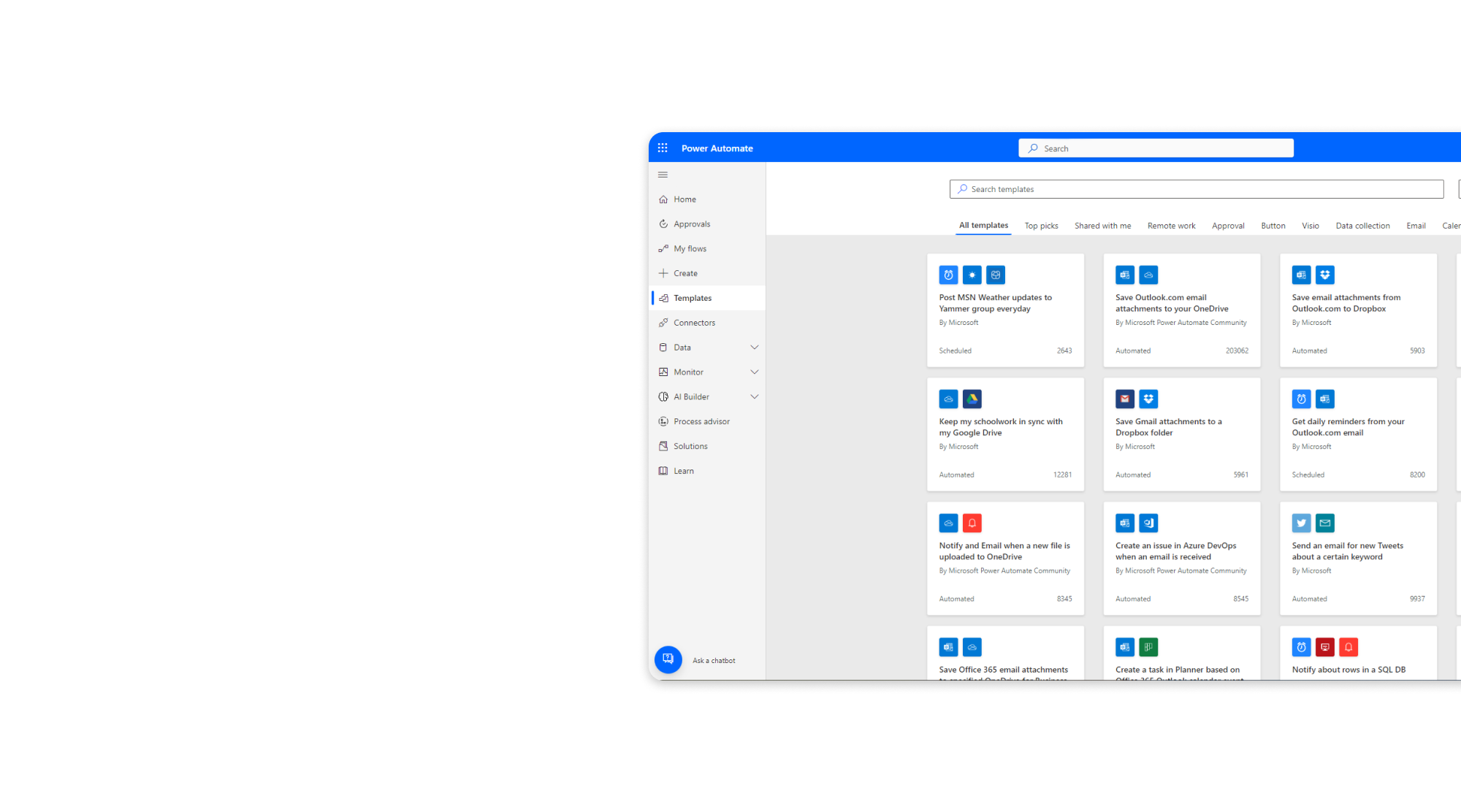The height and width of the screenshot is (812, 1461).
Task: Open the Visio tab
Action: [x=1311, y=226]
